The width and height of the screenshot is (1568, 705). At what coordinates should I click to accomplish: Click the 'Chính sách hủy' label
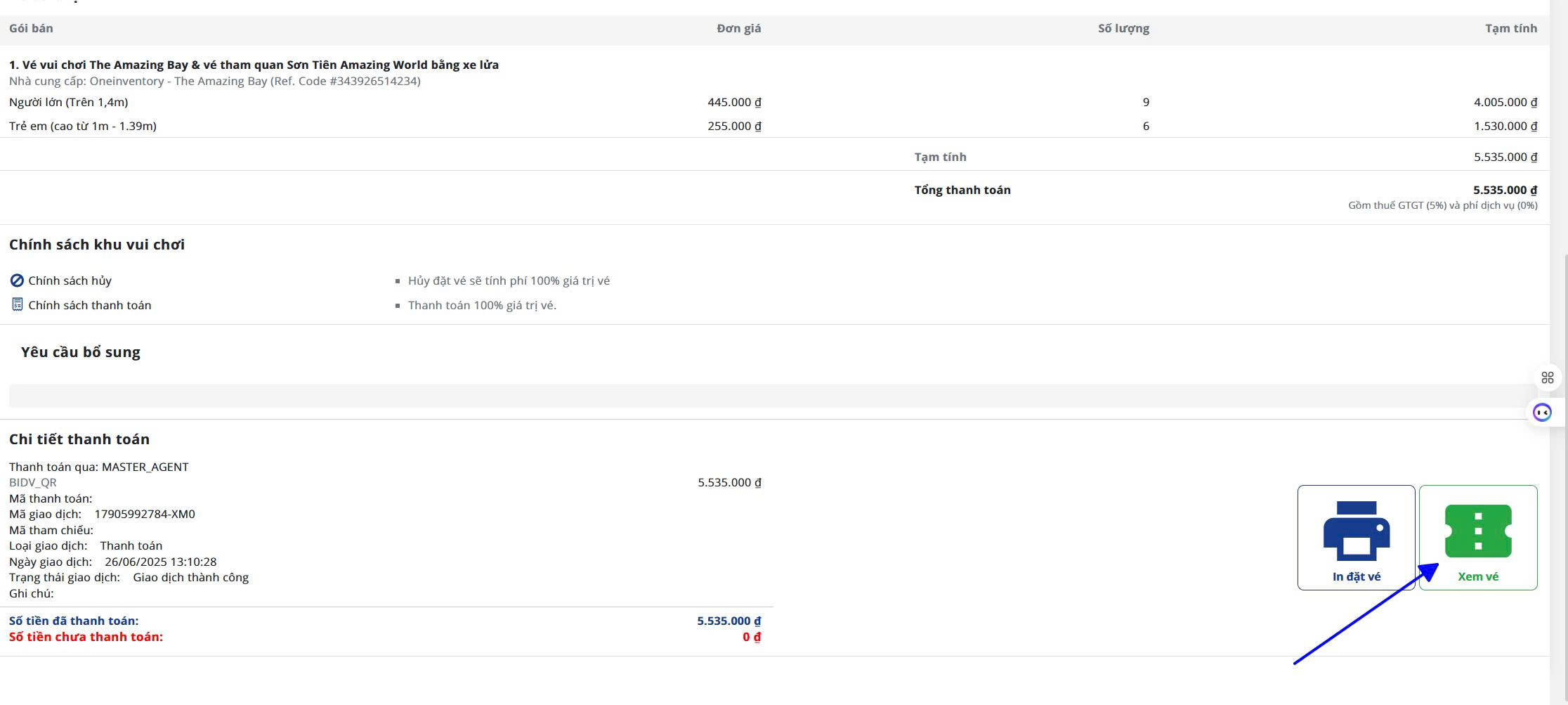(70, 280)
